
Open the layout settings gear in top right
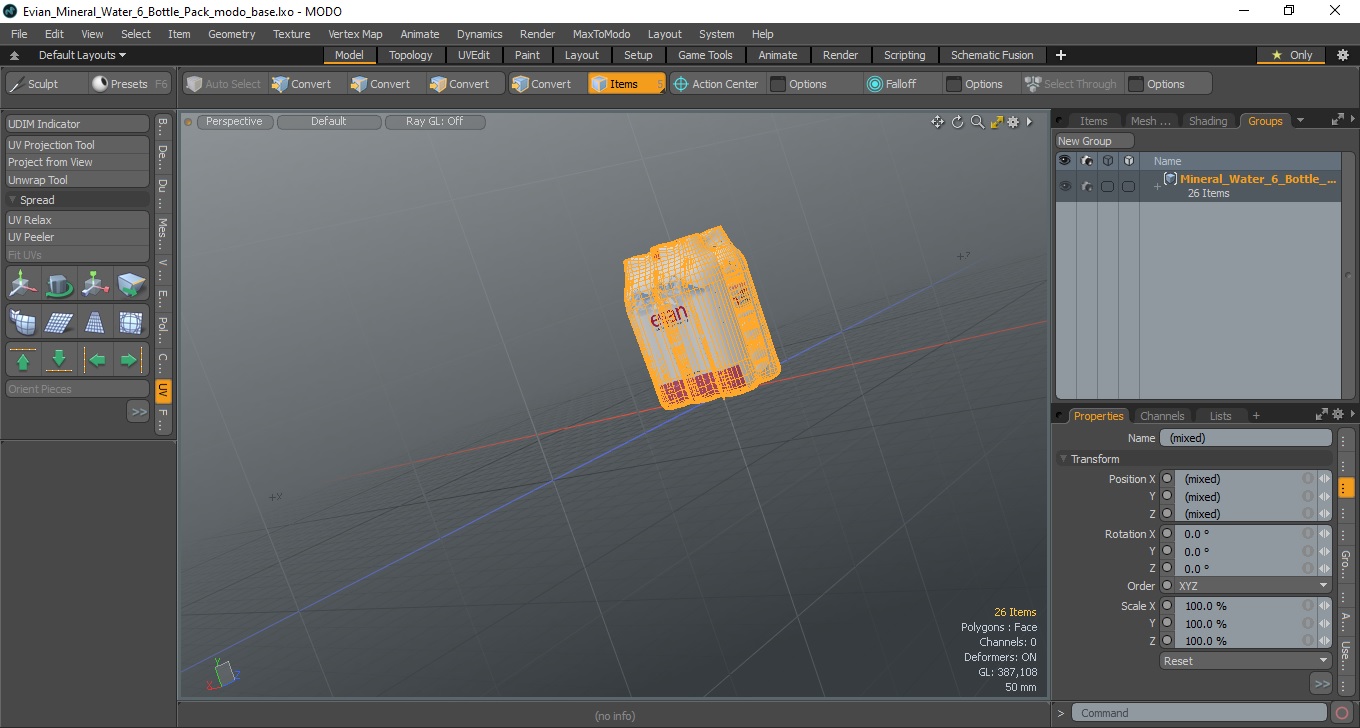coord(1343,55)
